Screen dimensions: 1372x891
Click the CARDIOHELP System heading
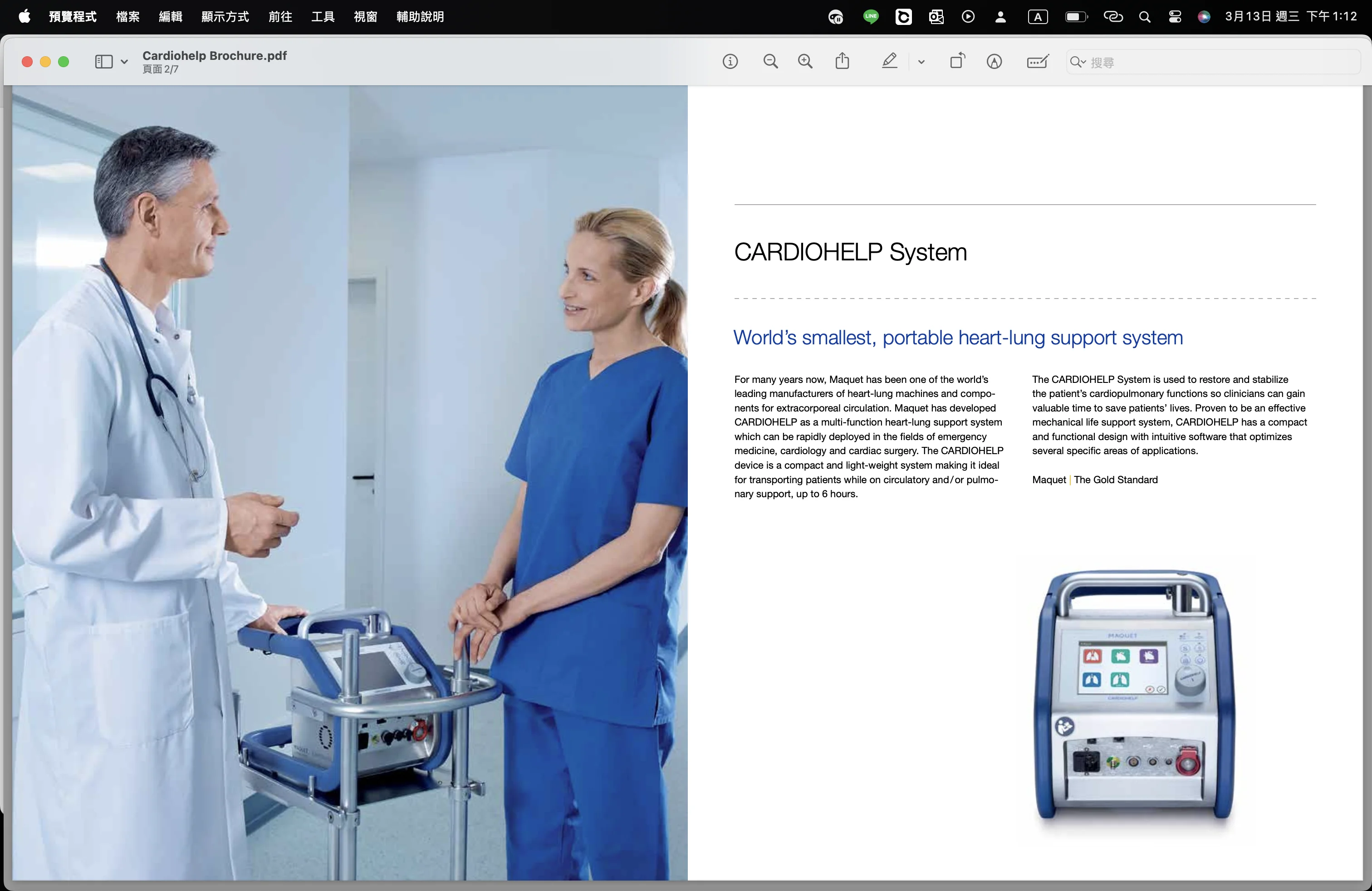coord(850,252)
